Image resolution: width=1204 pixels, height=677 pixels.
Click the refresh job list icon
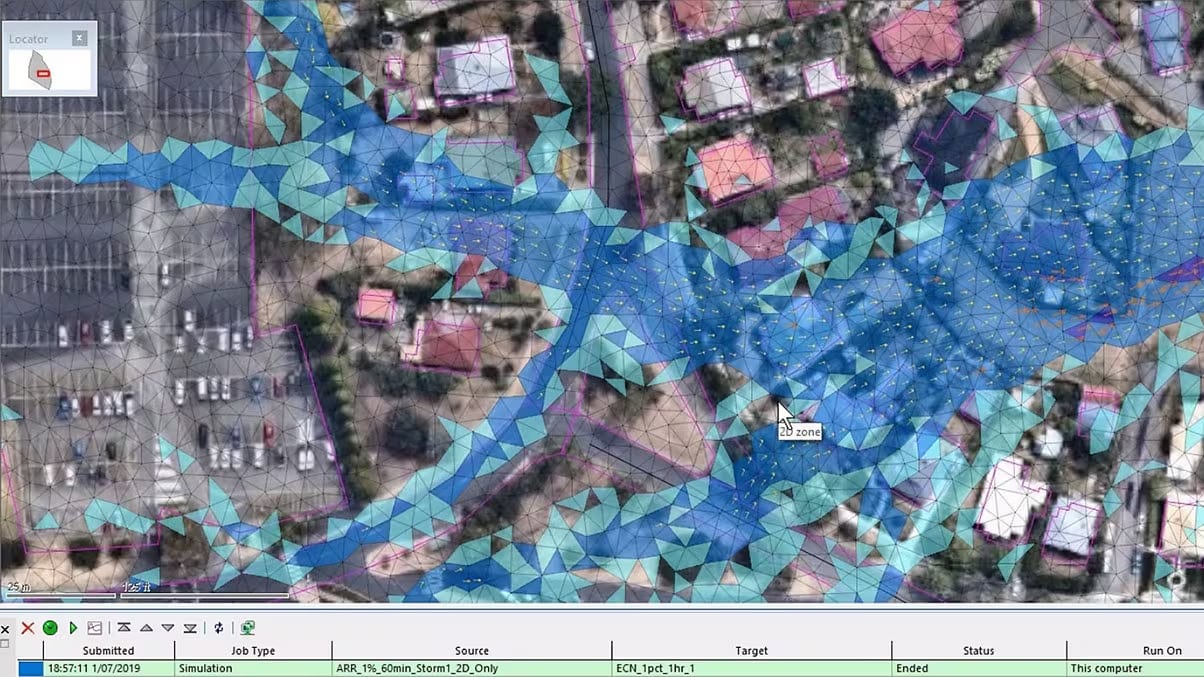pos(219,628)
